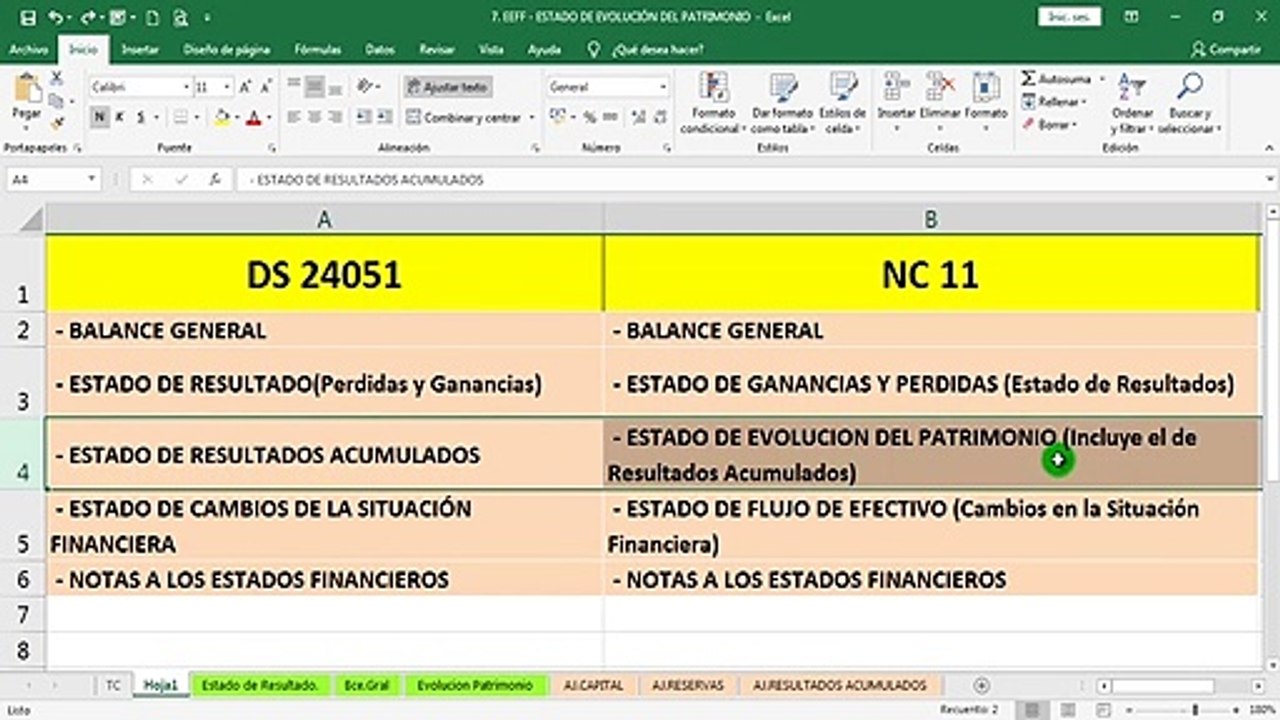This screenshot has width=1280, height=720.
Task: Center cell text horizontally
Action: [x=314, y=117]
